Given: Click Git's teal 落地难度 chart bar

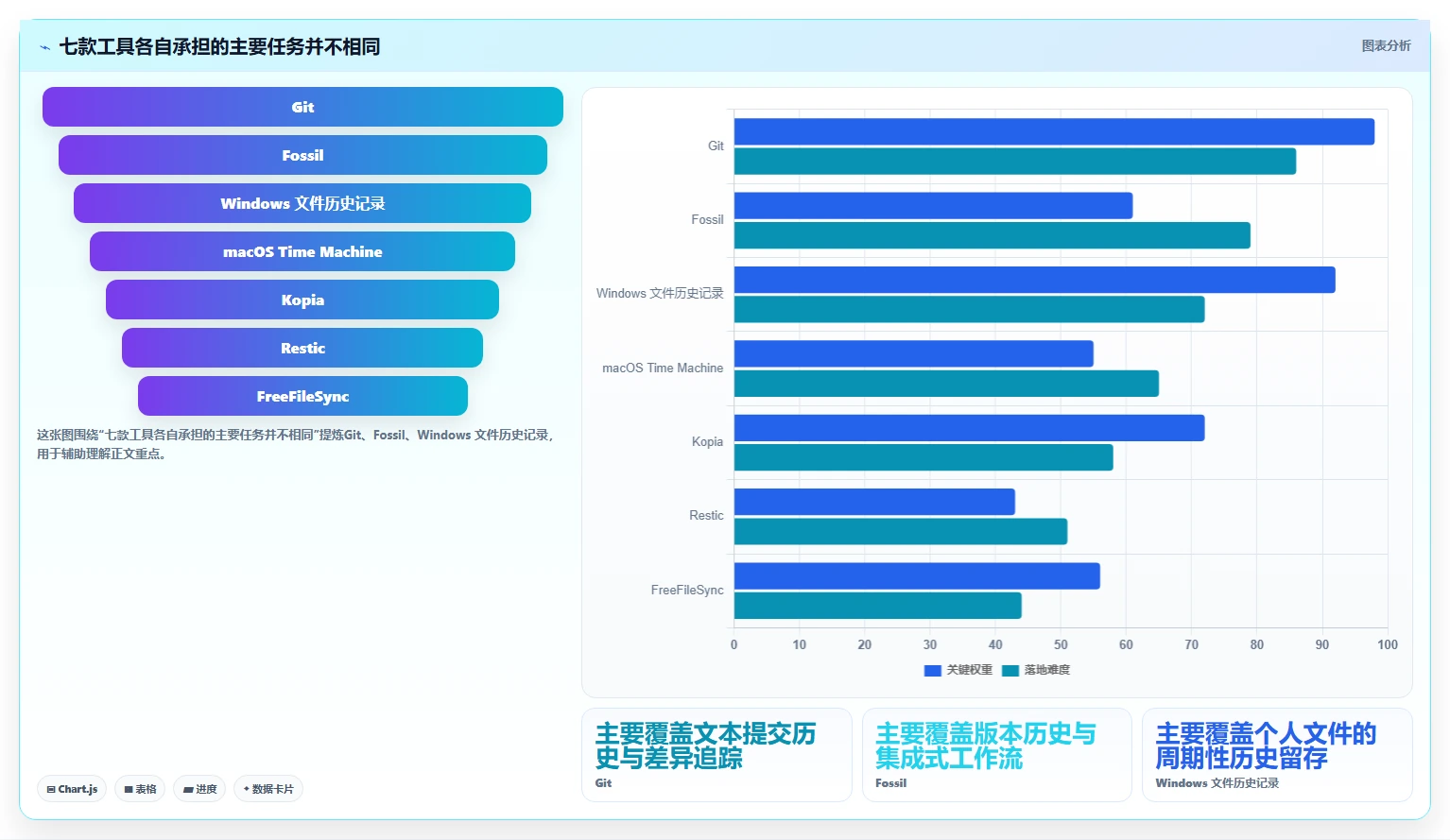Looking at the screenshot, I should click(x=1015, y=162).
